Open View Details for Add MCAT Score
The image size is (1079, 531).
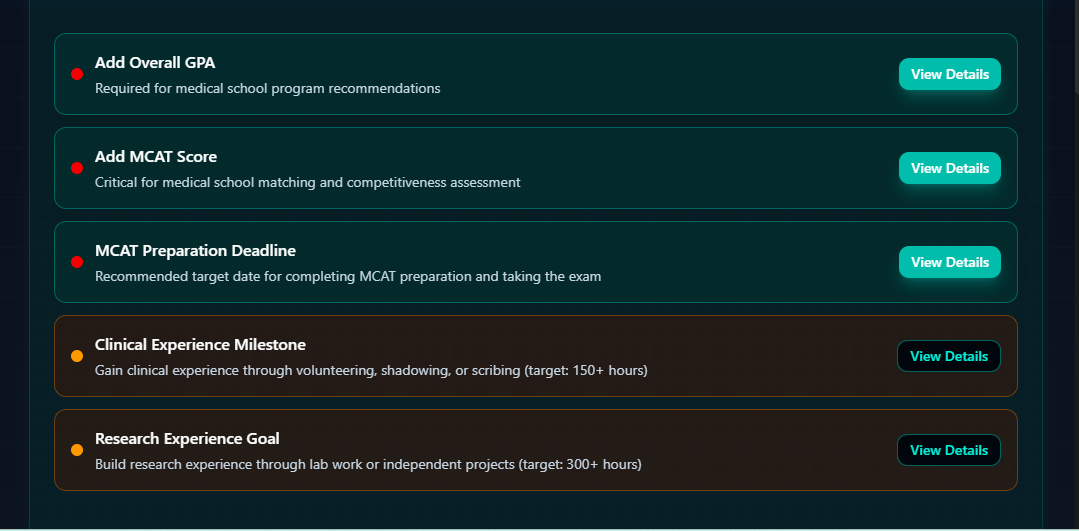click(949, 168)
